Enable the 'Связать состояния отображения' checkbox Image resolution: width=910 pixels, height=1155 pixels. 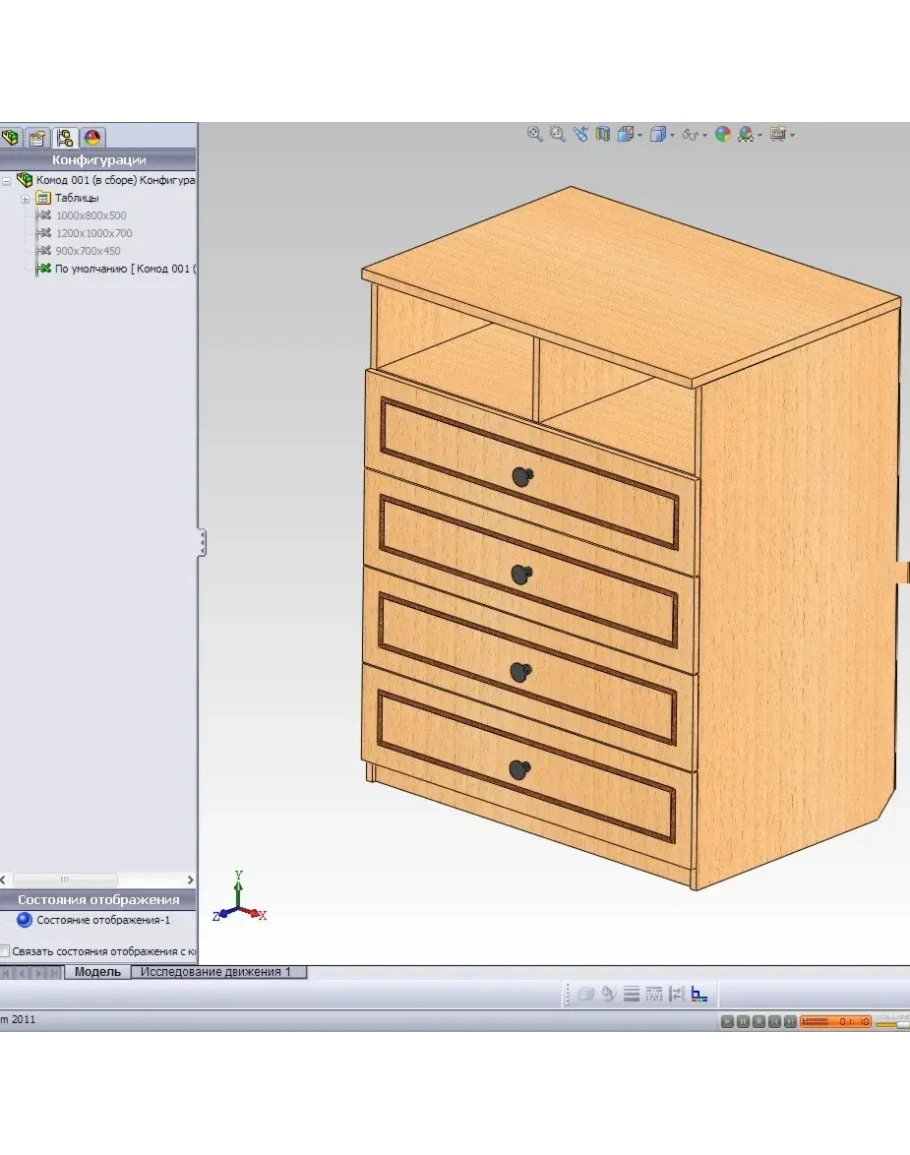(x=5, y=951)
